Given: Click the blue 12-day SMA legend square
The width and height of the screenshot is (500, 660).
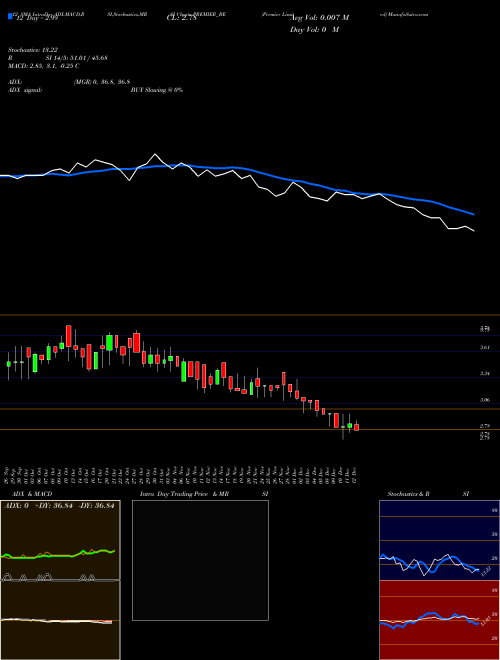Looking at the screenshot, I should point(11,17).
